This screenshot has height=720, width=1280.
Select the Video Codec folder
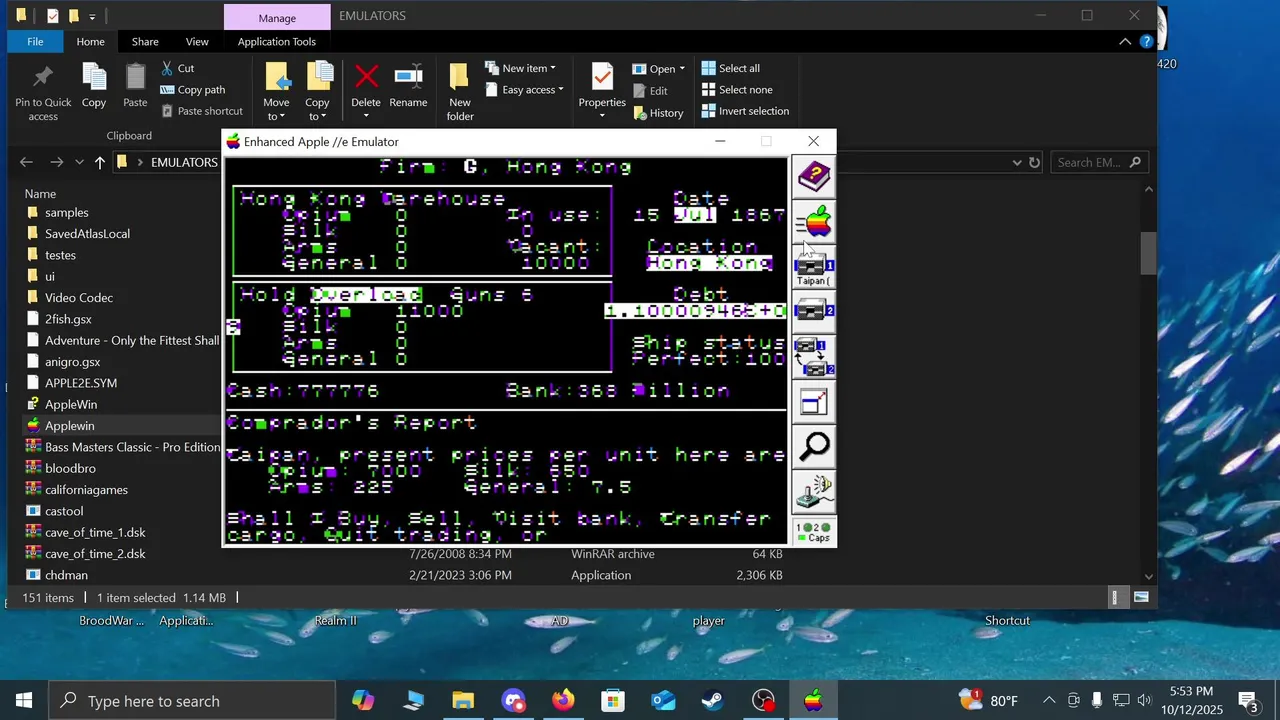point(79,298)
